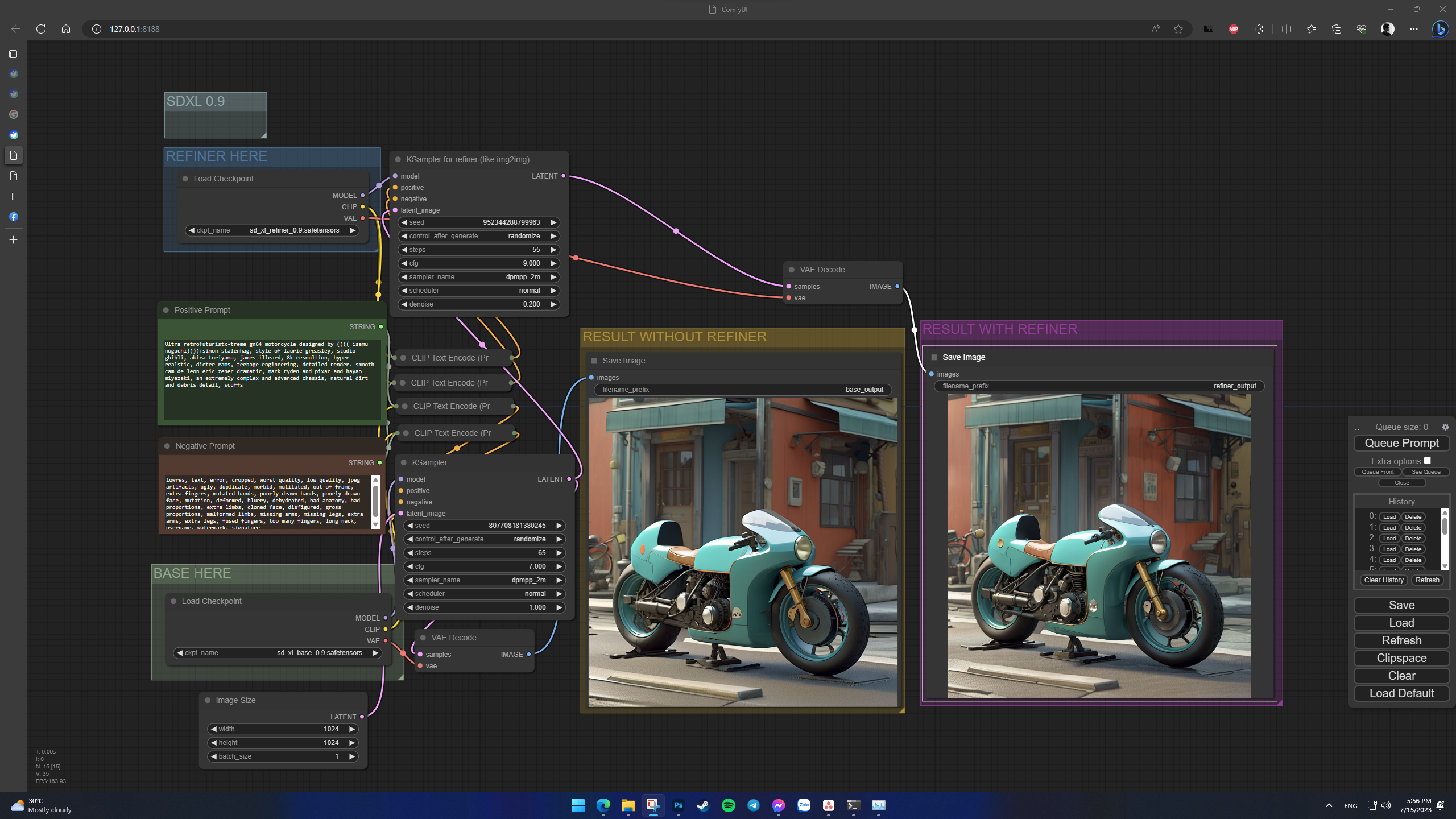Screen dimensions: 1456x819
Task: Change base KSampler scheduler normal
Action: point(485,594)
